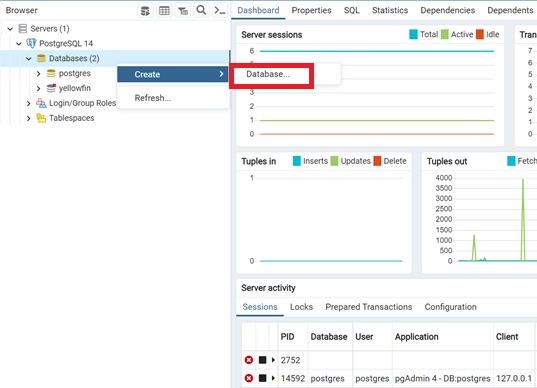Switch to the Dashboard tab

(x=258, y=10)
